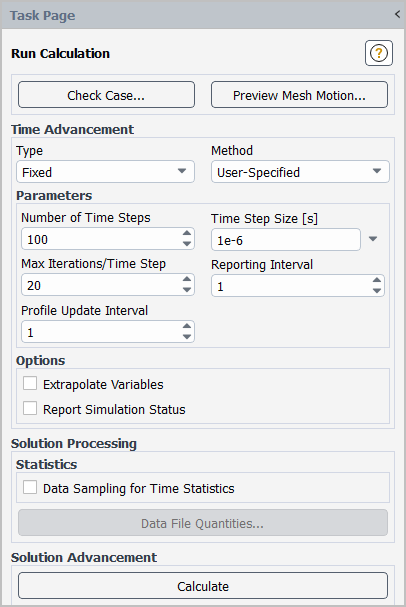This screenshot has height=607, width=406.
Task: Open the Method dropdown showing User-Specified
Action: tap(300, 172)
